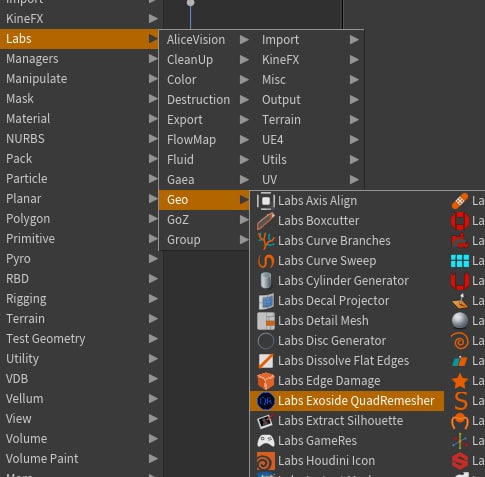
Task: Open the Material category
Action: (79, 119)
